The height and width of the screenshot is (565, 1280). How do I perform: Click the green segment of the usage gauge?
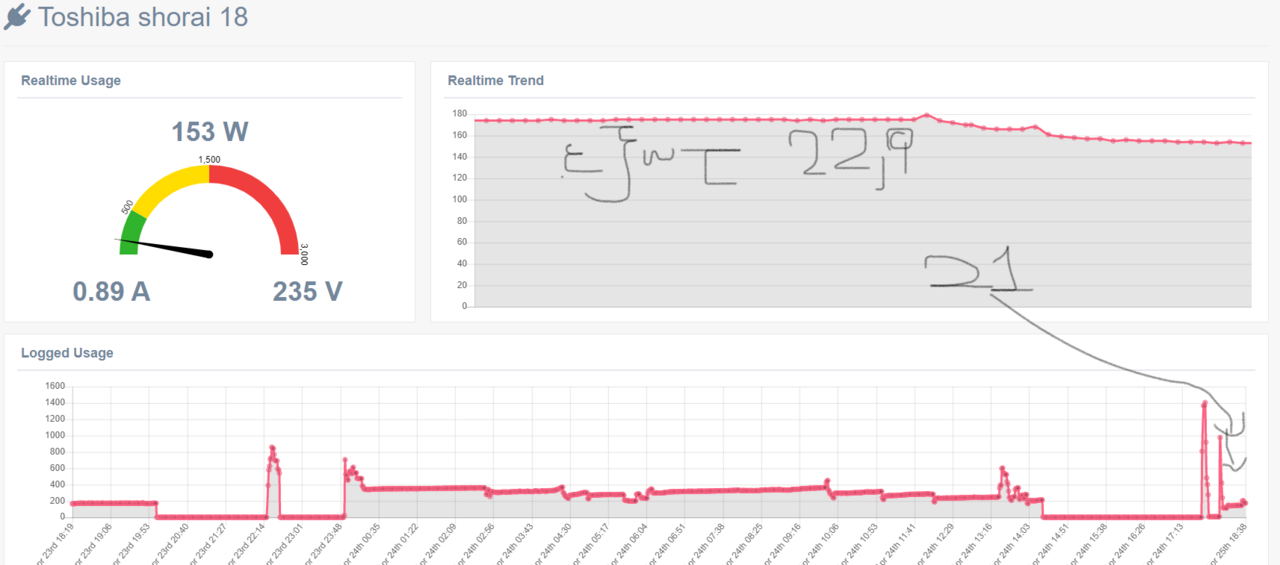coord(132,232)
